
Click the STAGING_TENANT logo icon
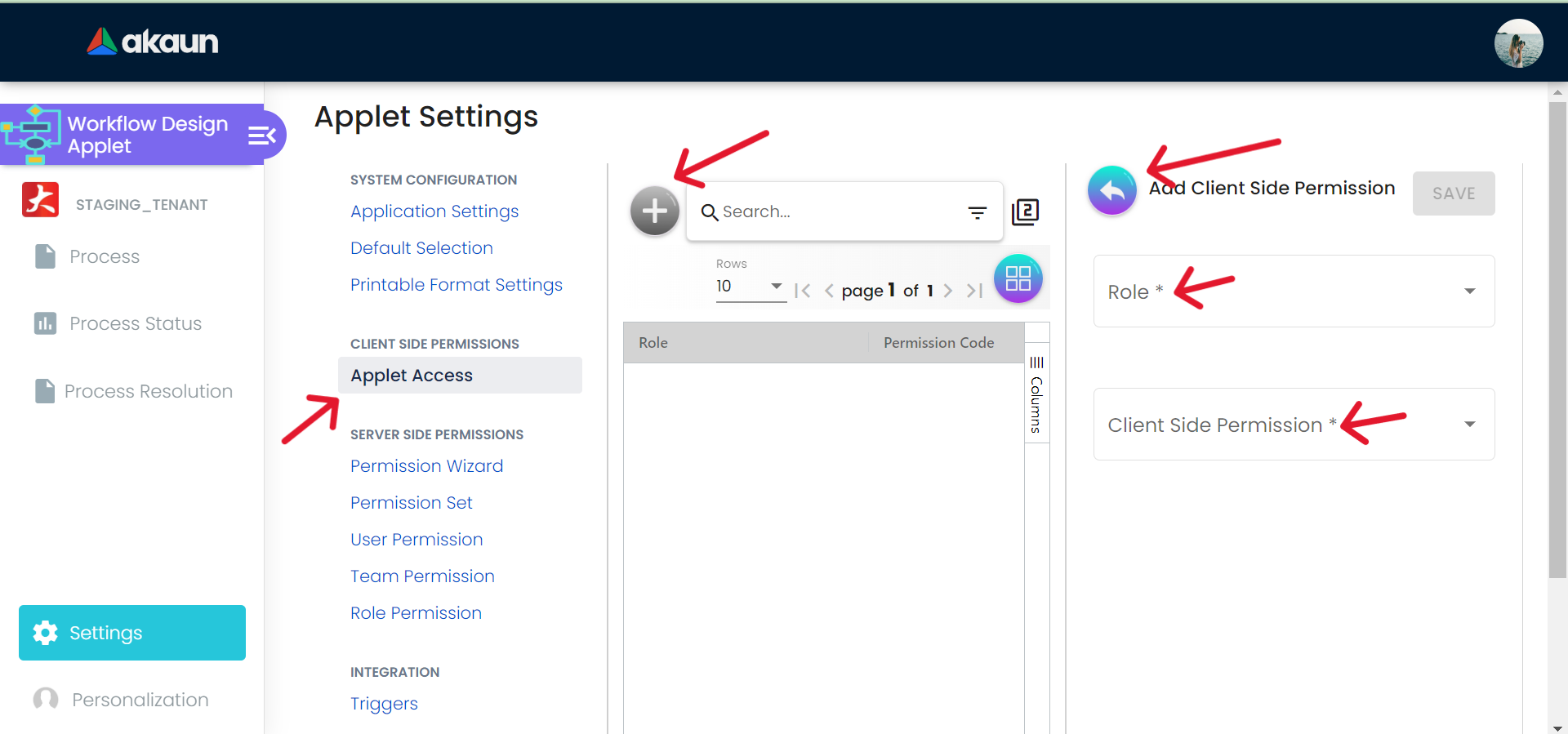click(40, 200)
